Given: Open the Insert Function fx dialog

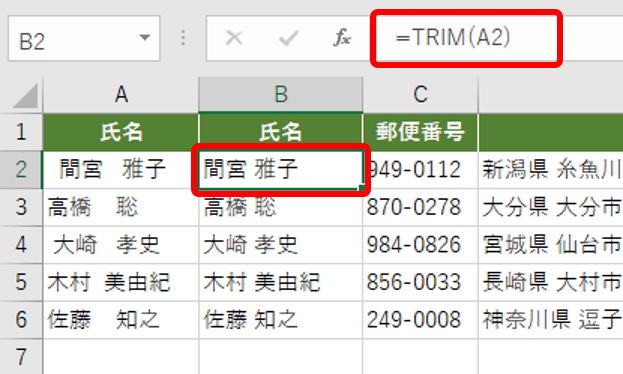Looking at the screenshot, I should [342, 38].
